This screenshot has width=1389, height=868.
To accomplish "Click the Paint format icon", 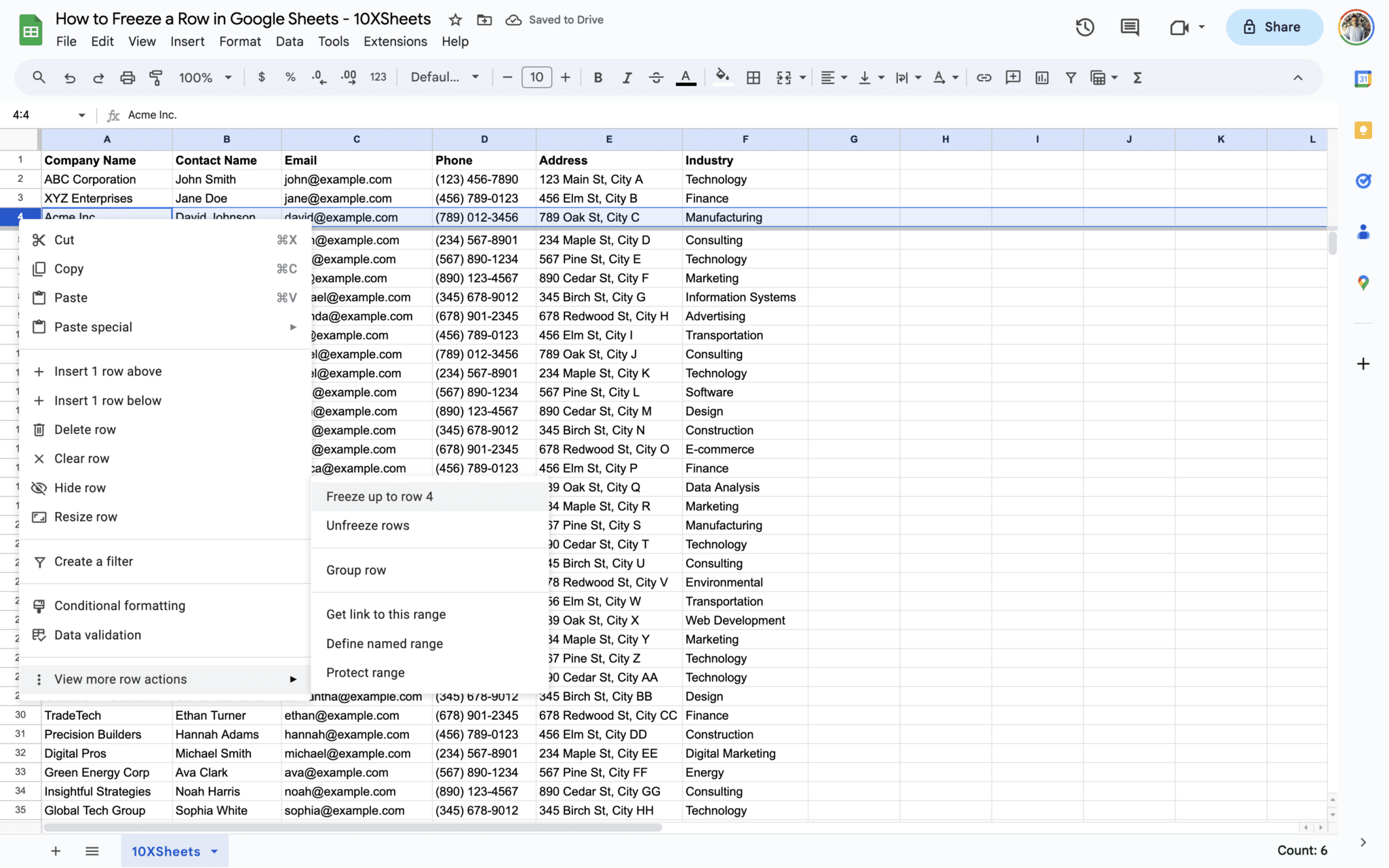I will 156,77.
